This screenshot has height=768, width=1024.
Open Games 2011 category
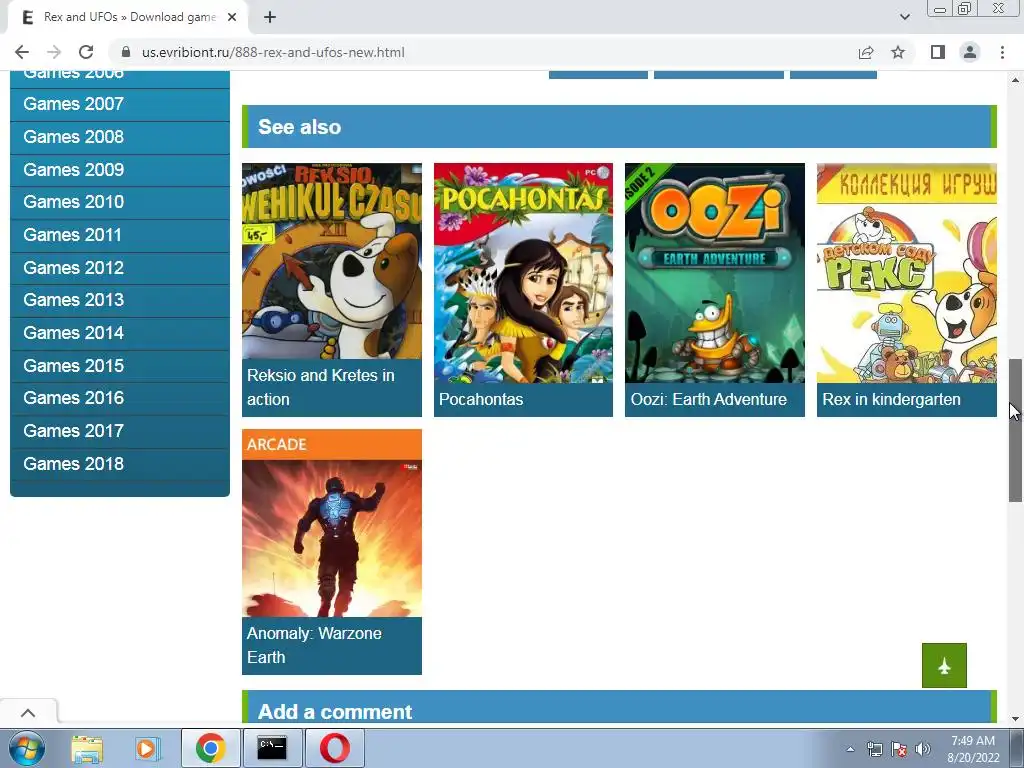coord(120,235)
